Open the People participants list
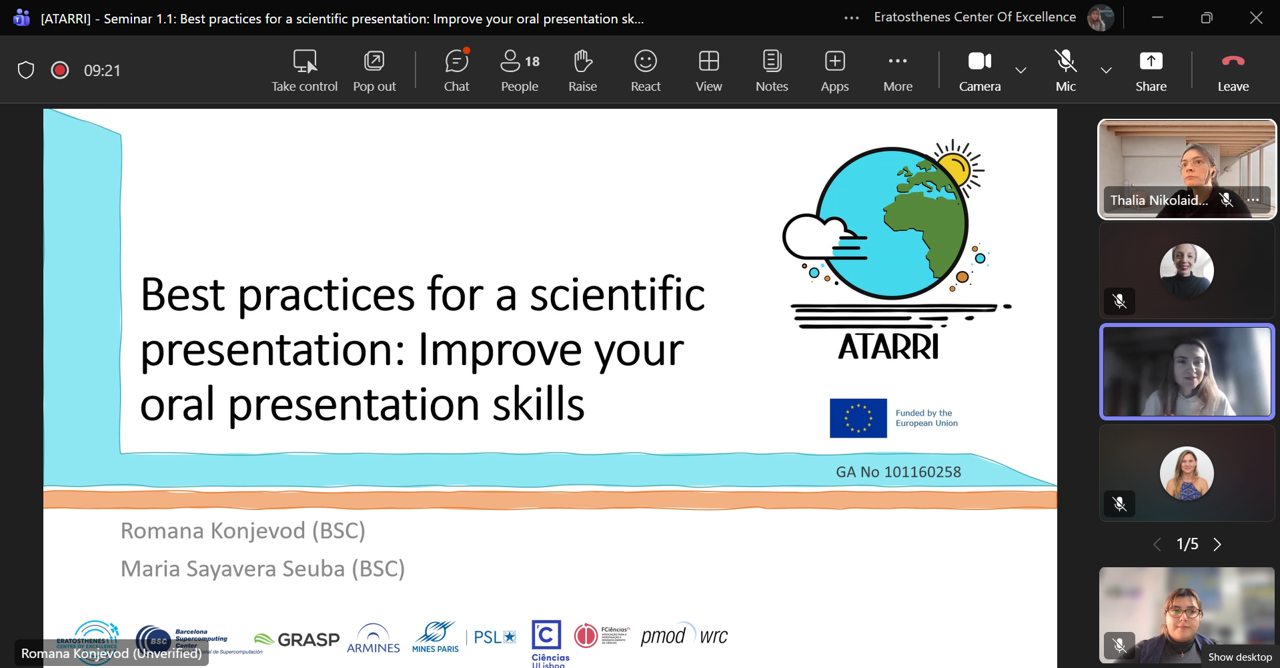1280x668 pixels. (519, 70)
